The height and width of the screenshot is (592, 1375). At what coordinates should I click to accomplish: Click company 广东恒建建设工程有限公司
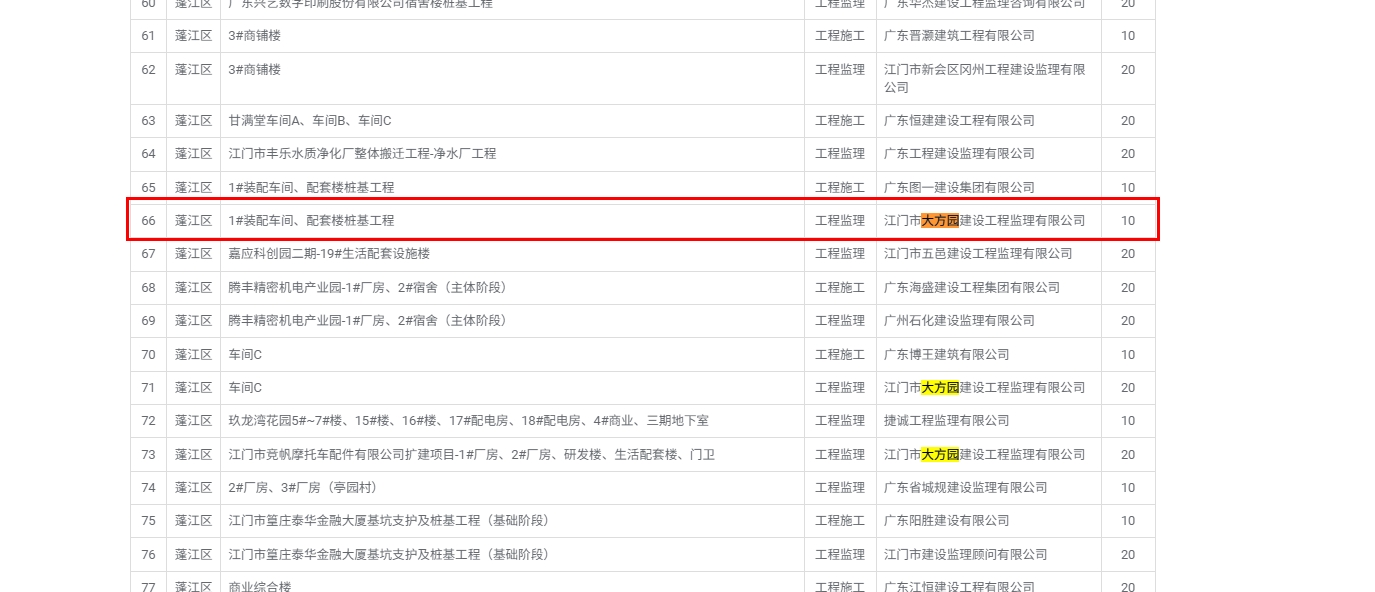tap(959, 121)
